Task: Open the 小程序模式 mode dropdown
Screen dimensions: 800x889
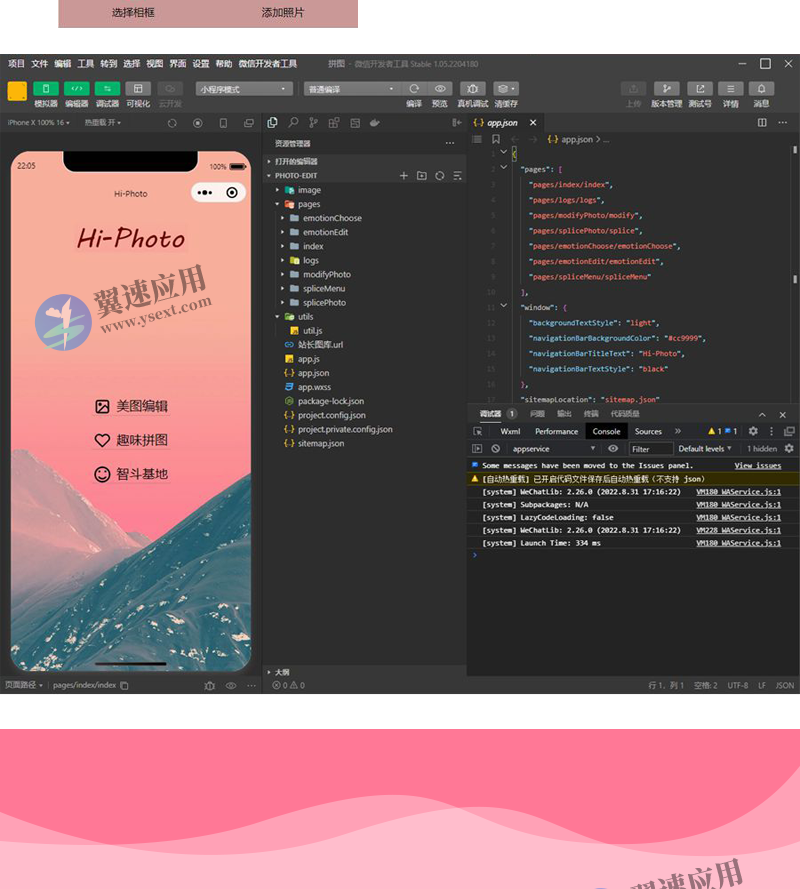Action: coord(243,89)
